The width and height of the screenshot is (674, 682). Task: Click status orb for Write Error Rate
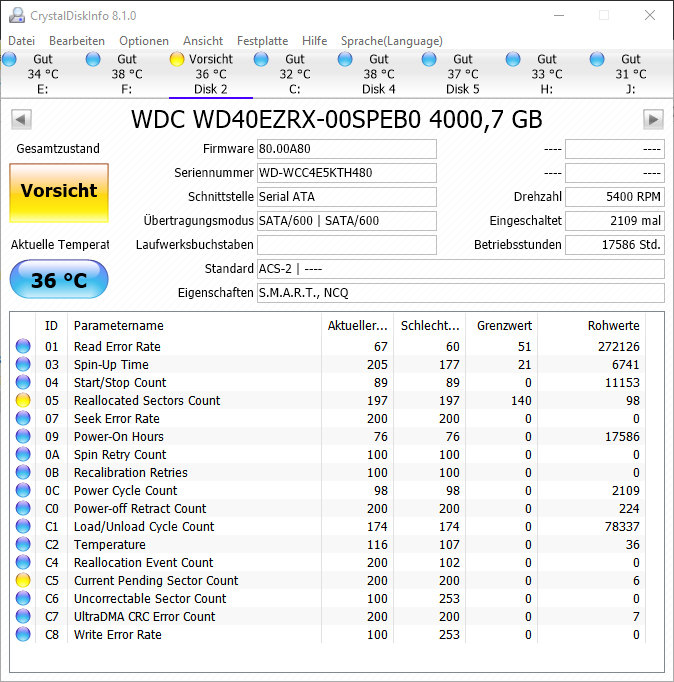pos(23,634)
